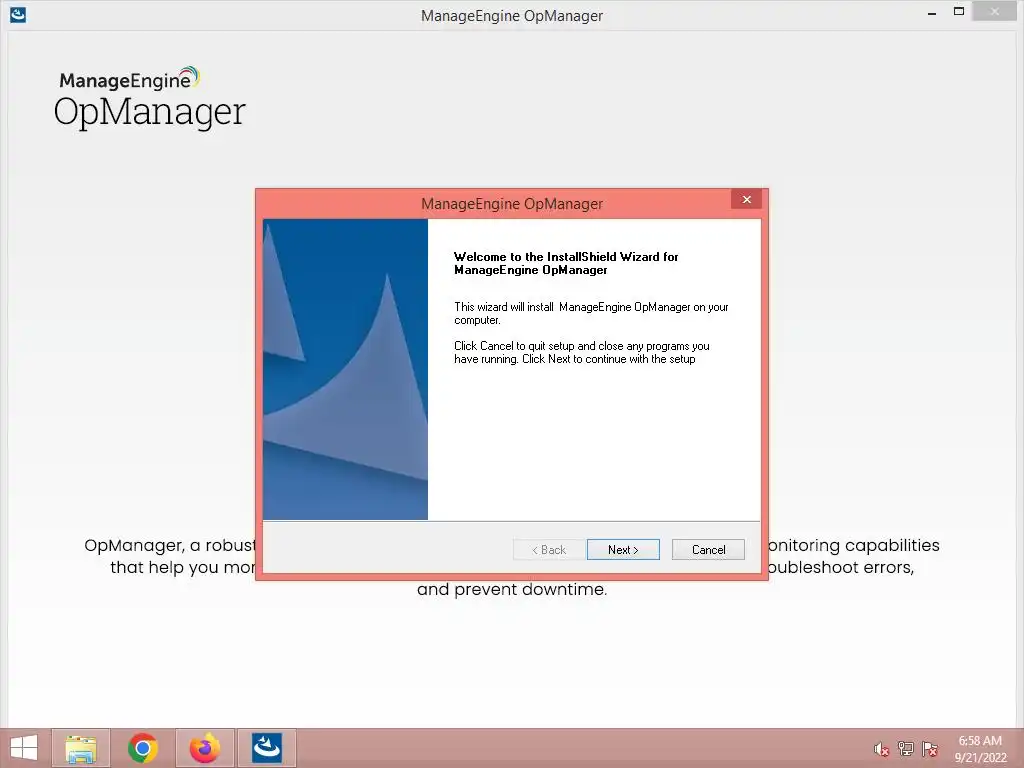
Task: Click the muted volume tray icon
Action: (881, 749)
